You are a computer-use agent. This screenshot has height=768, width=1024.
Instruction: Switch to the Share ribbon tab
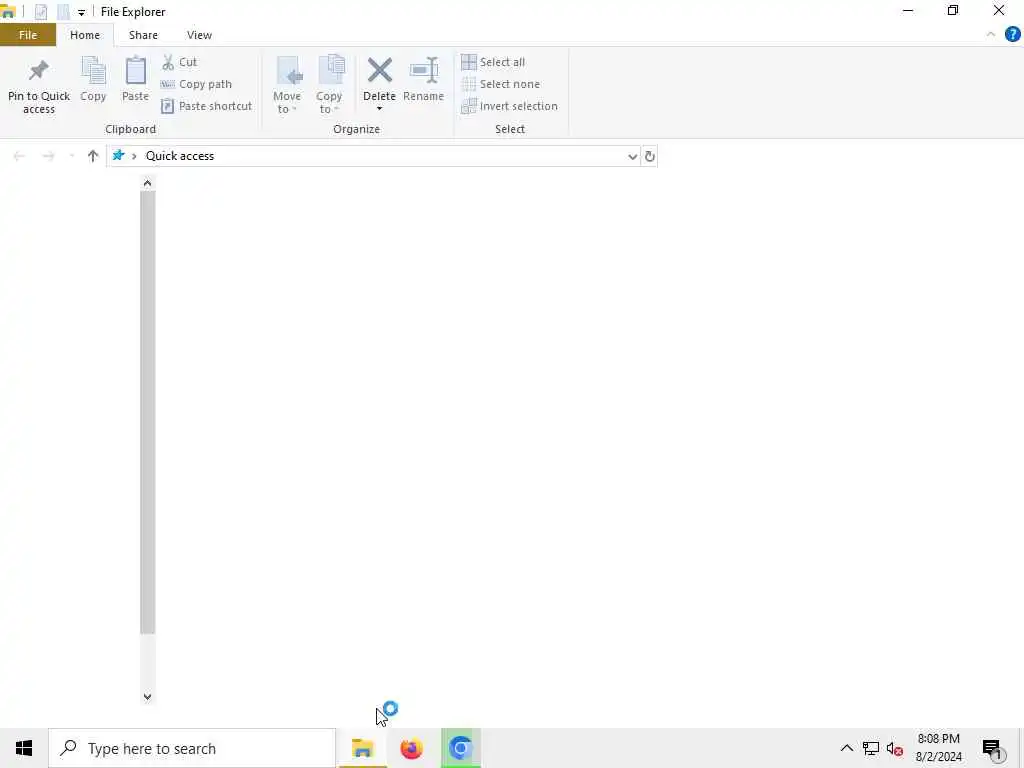tap(143, 35)
